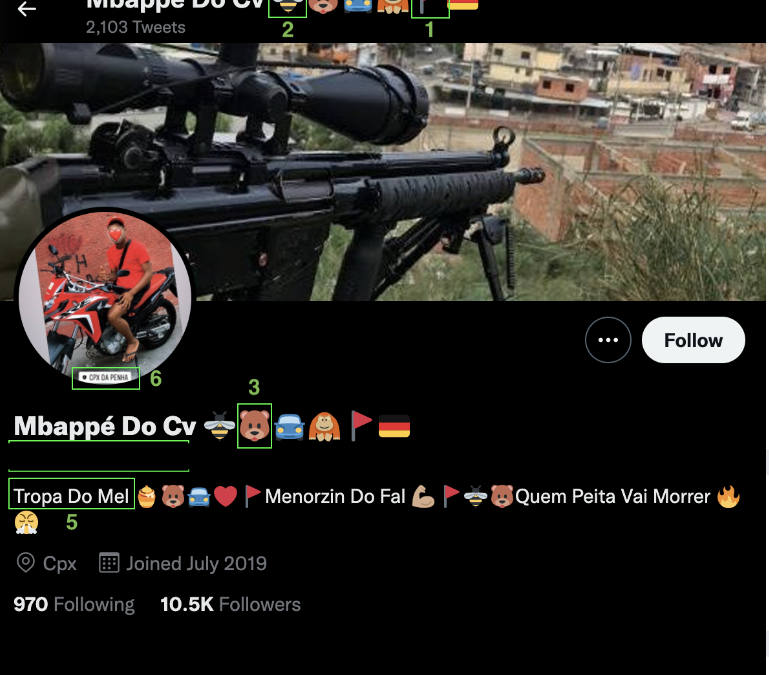Click the red flag emoji in profile name

(360, 426)
